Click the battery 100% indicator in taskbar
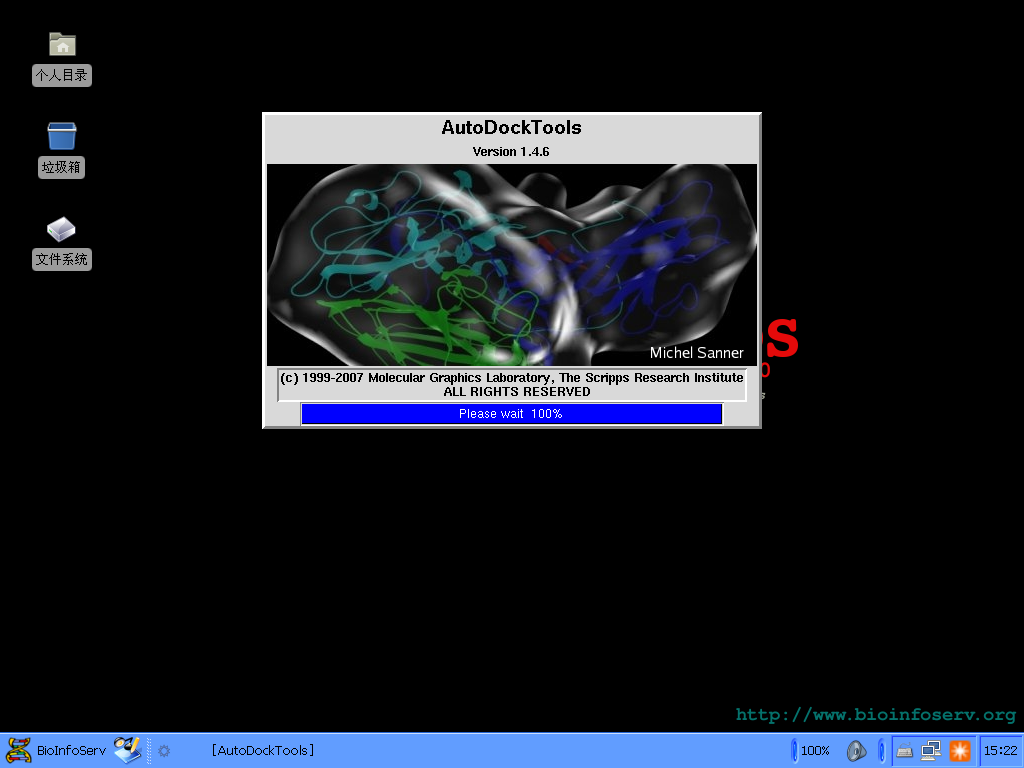This screenshot has width=1024, height=768. tap(811, 750)
